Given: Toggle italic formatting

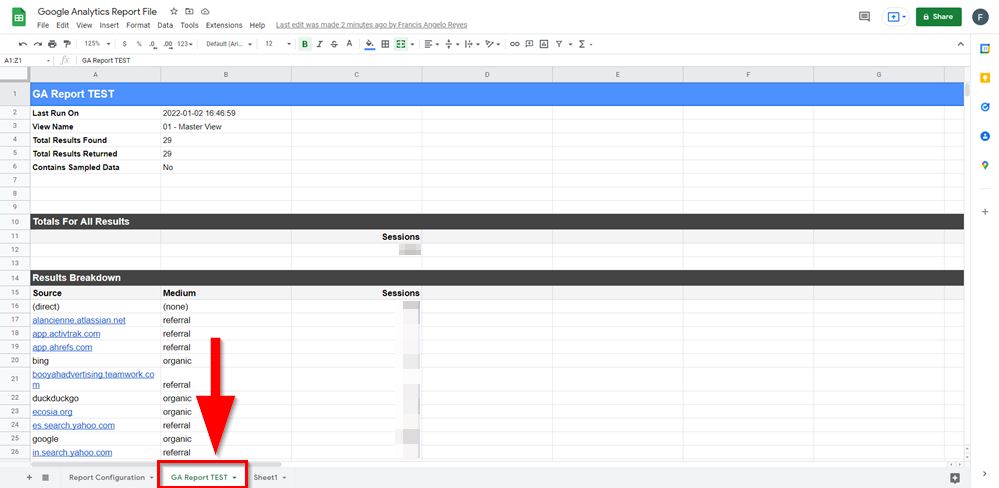Looking at the screenshot, I should tap(319, 44).
